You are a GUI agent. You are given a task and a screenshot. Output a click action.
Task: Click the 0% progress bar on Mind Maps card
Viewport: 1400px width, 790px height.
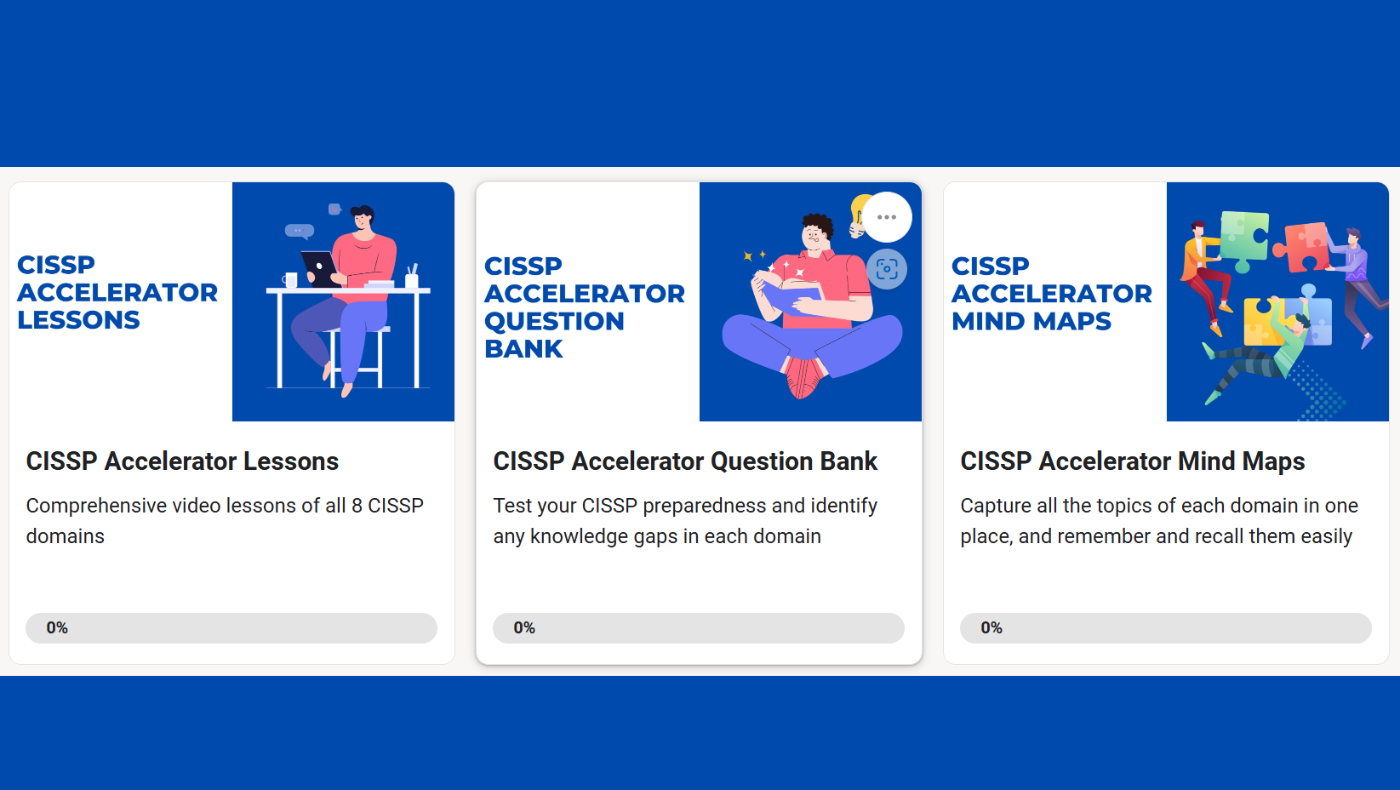tap(1165, 628)
